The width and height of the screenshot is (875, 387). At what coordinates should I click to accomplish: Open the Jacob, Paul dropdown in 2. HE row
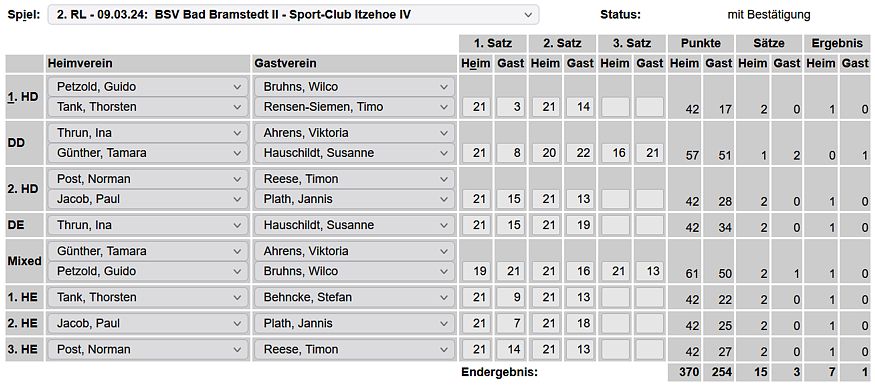point(147,323)
